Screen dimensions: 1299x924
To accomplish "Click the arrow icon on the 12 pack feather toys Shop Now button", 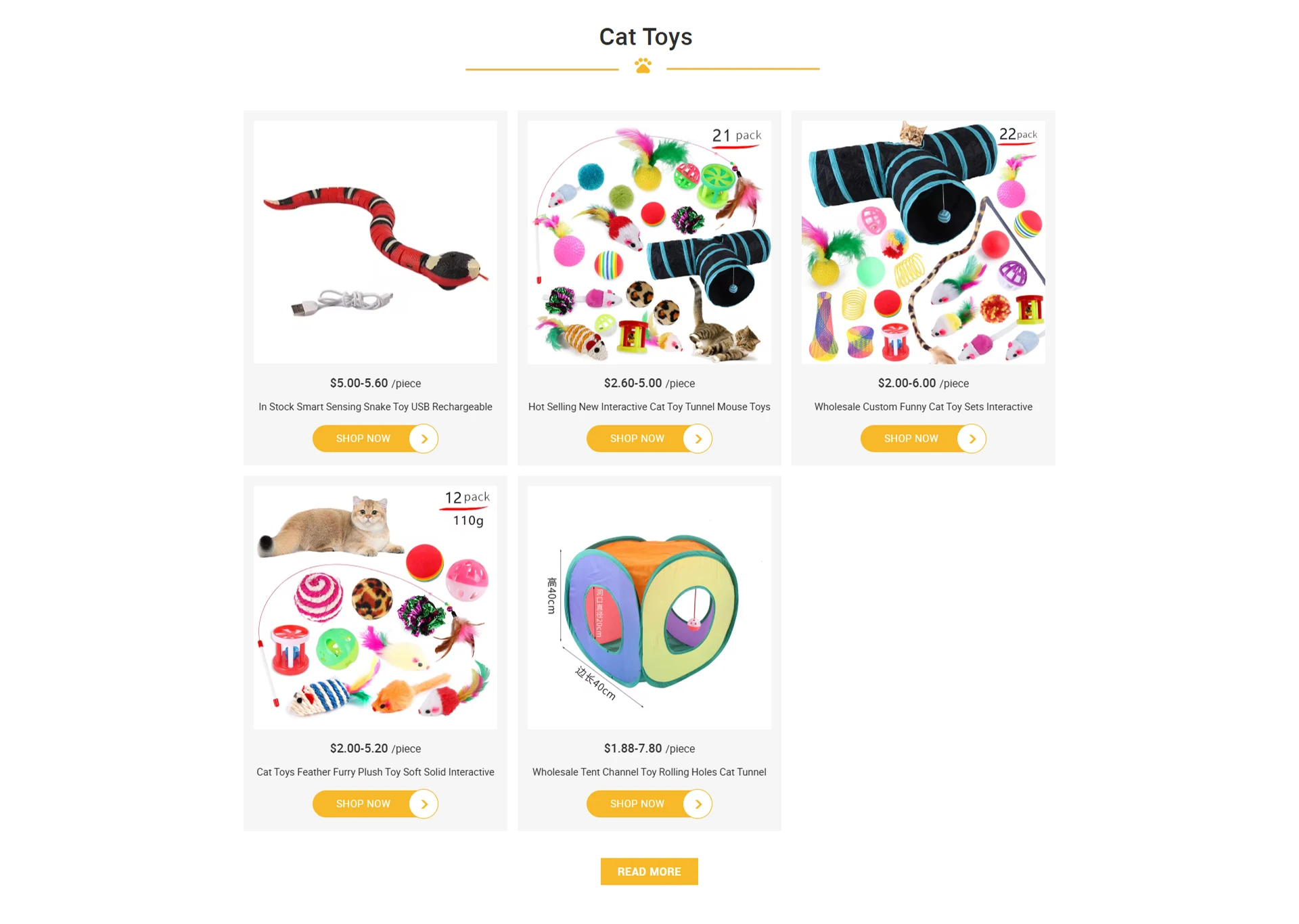I will tap(424, 804).
